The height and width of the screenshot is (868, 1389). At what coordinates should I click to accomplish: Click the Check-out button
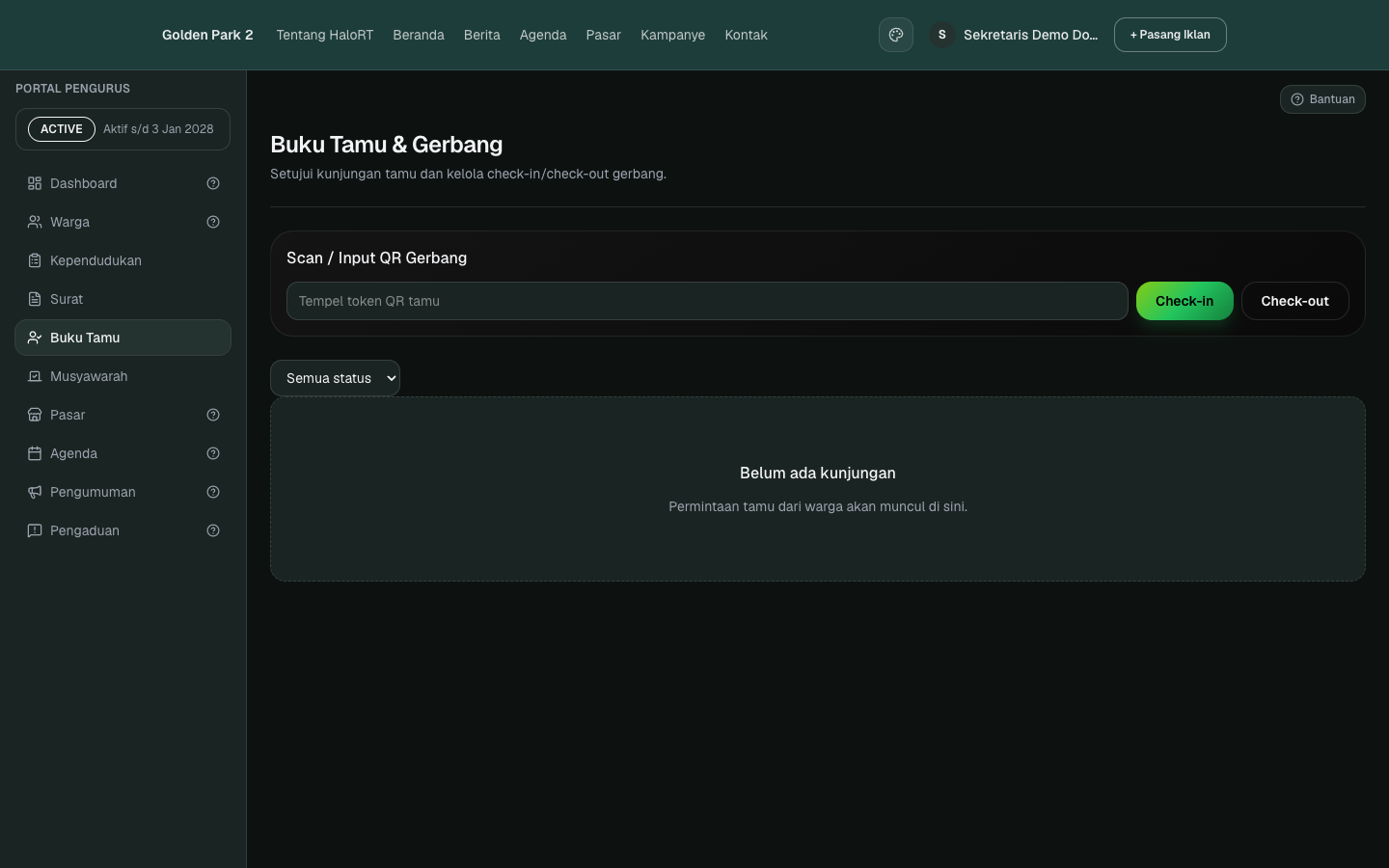tap(1295, 301)
